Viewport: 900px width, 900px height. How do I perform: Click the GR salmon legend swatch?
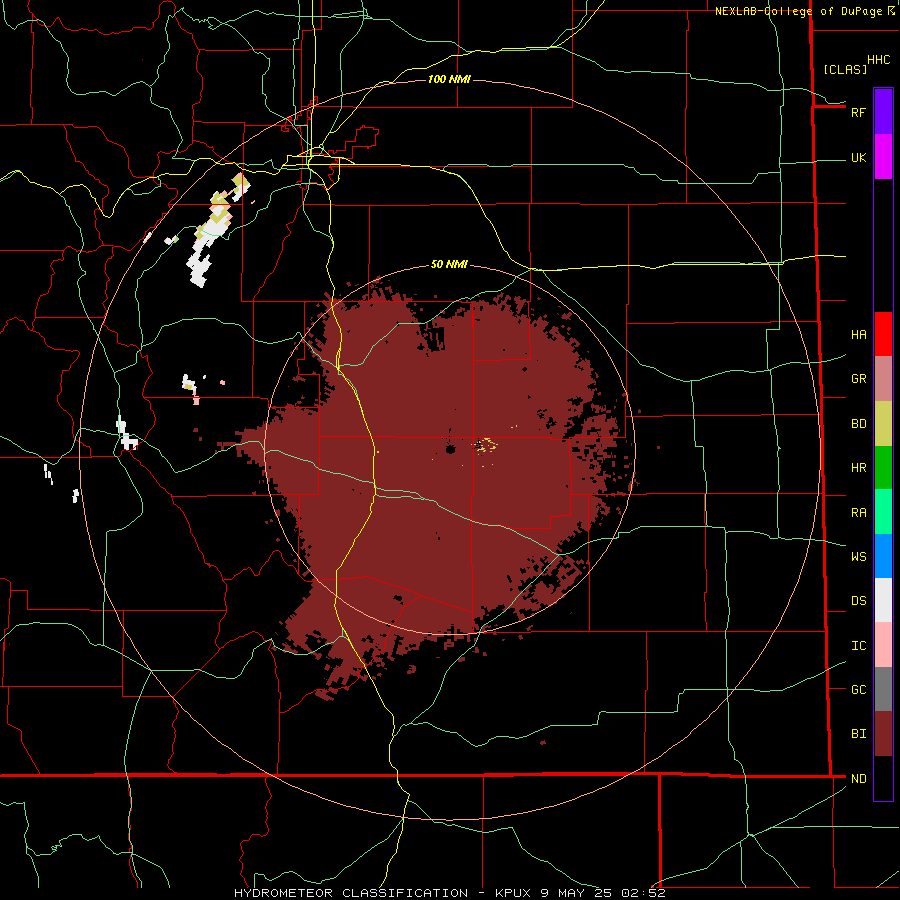(883, 379)
